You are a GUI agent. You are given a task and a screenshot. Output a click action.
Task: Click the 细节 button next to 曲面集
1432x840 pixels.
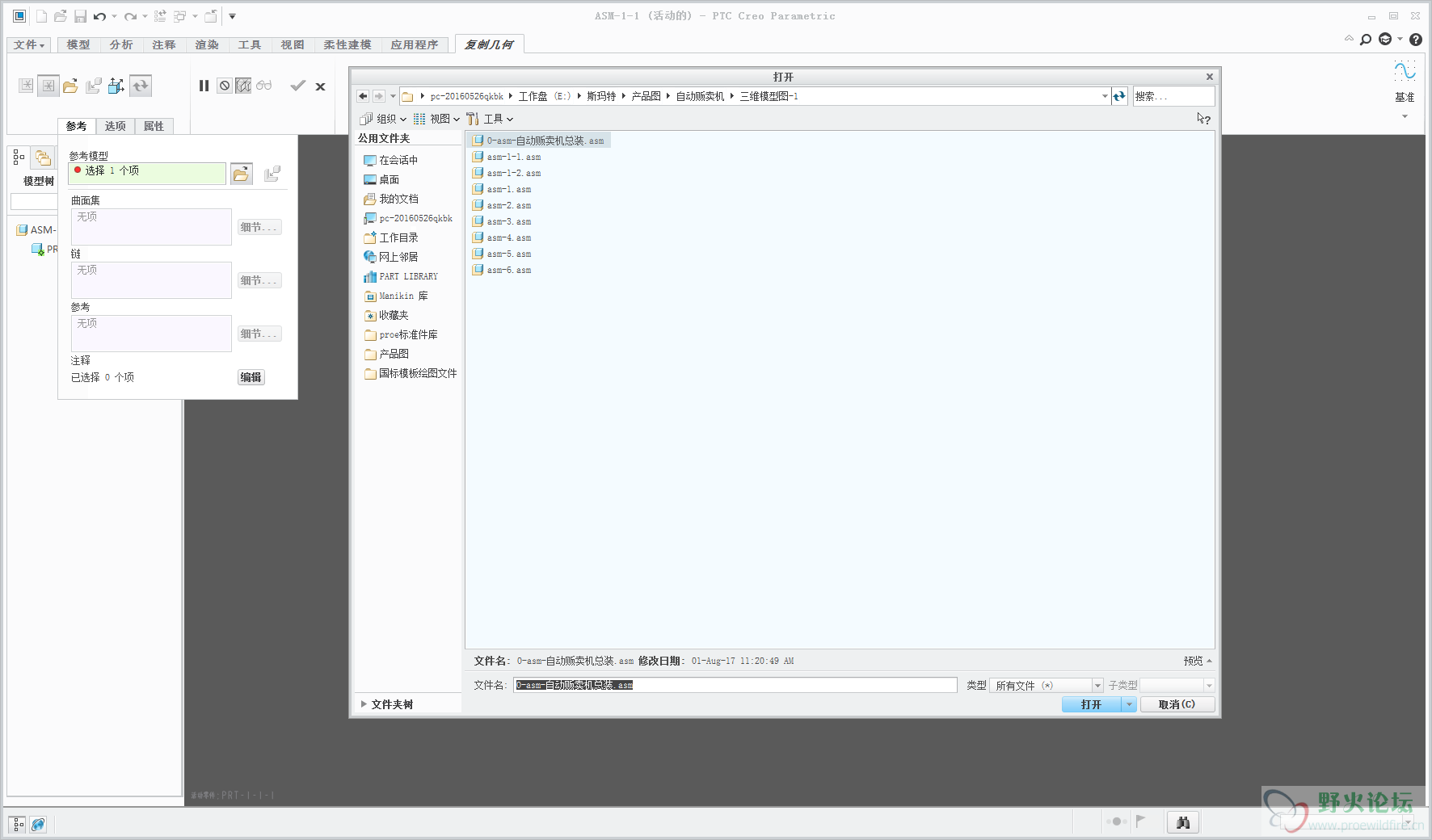tap(259, 228)
